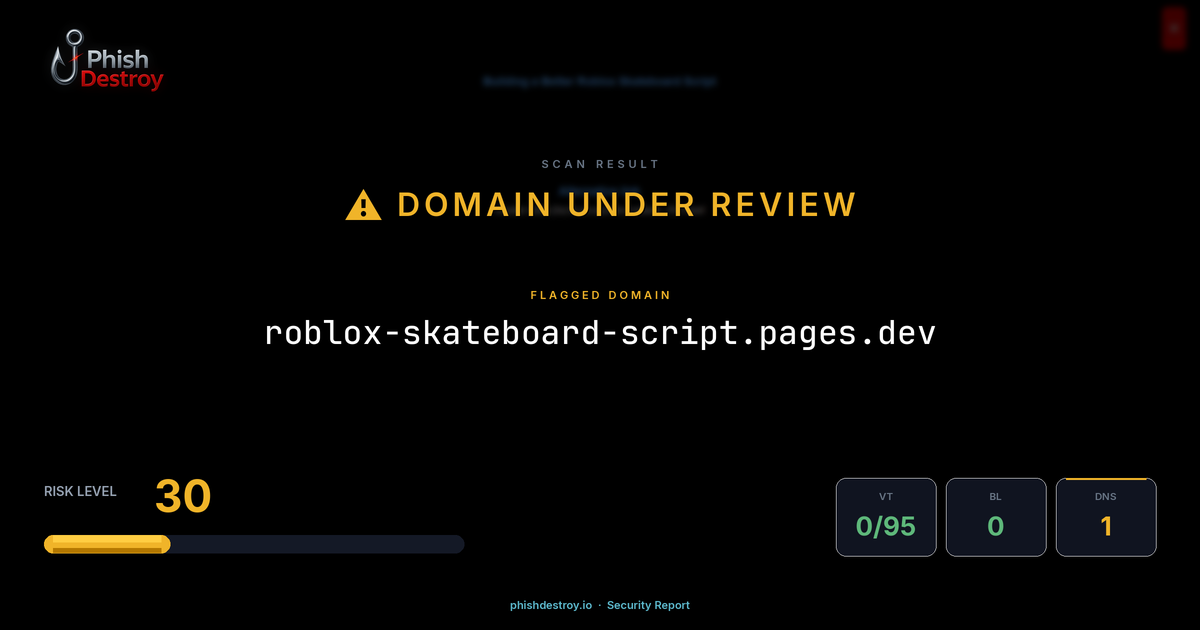Toggle the BL indicator card selection
The height and width of the screenshot is (630, 1200).
coord(996,517)
